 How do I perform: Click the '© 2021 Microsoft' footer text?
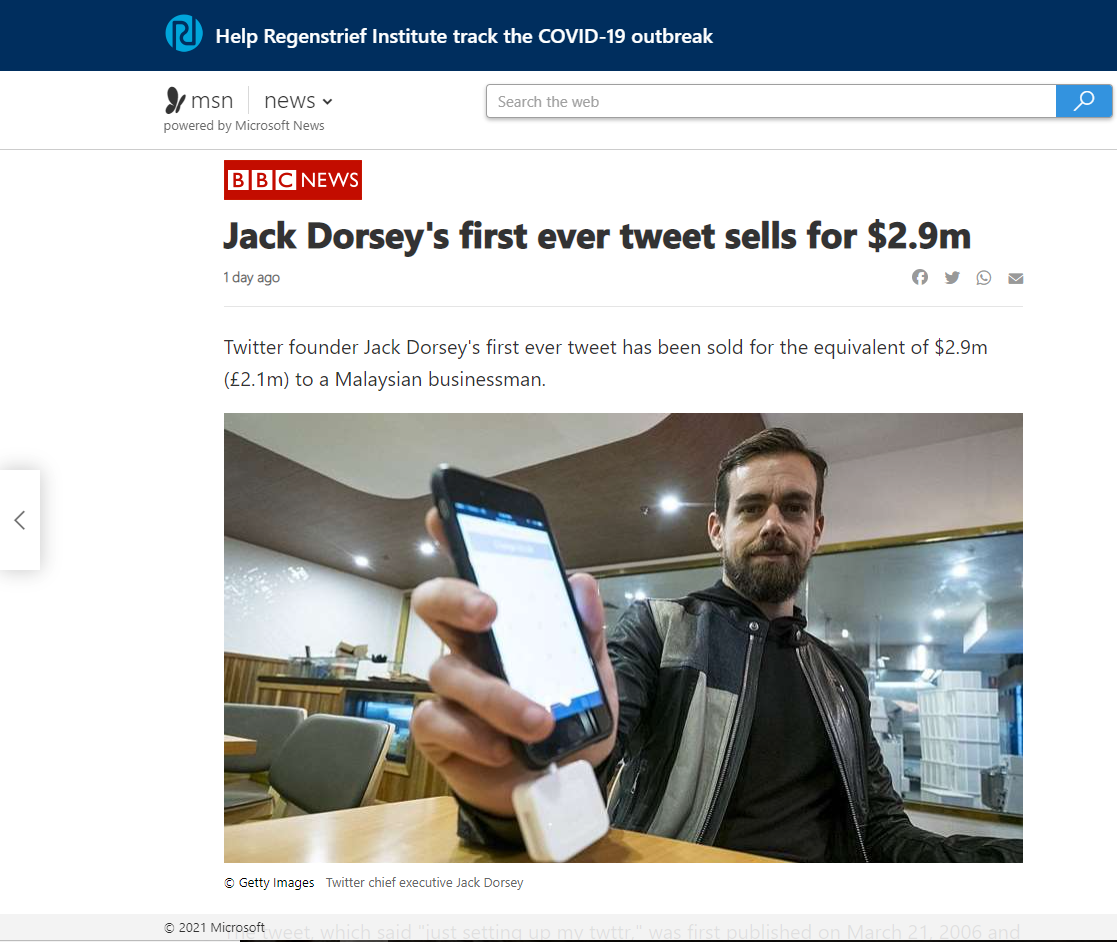pyautogui.click(x=214, y=927)
